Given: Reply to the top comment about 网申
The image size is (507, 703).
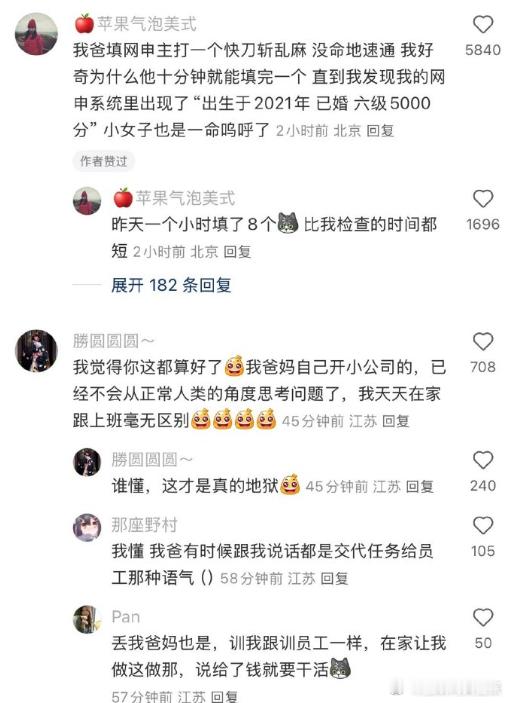Looking at the screenshot, I should click(x=380, y=131).
